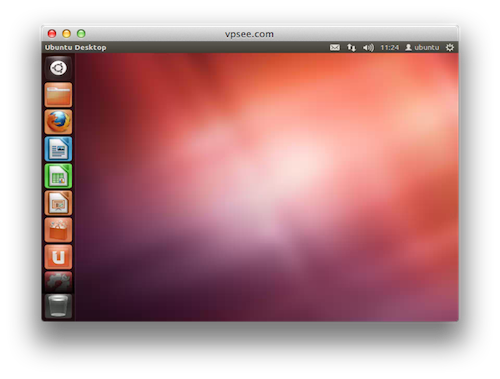This screenshot has height=379, width=500.
Task: Click the vpsee.com window title
Action: [x=249, y=34]
